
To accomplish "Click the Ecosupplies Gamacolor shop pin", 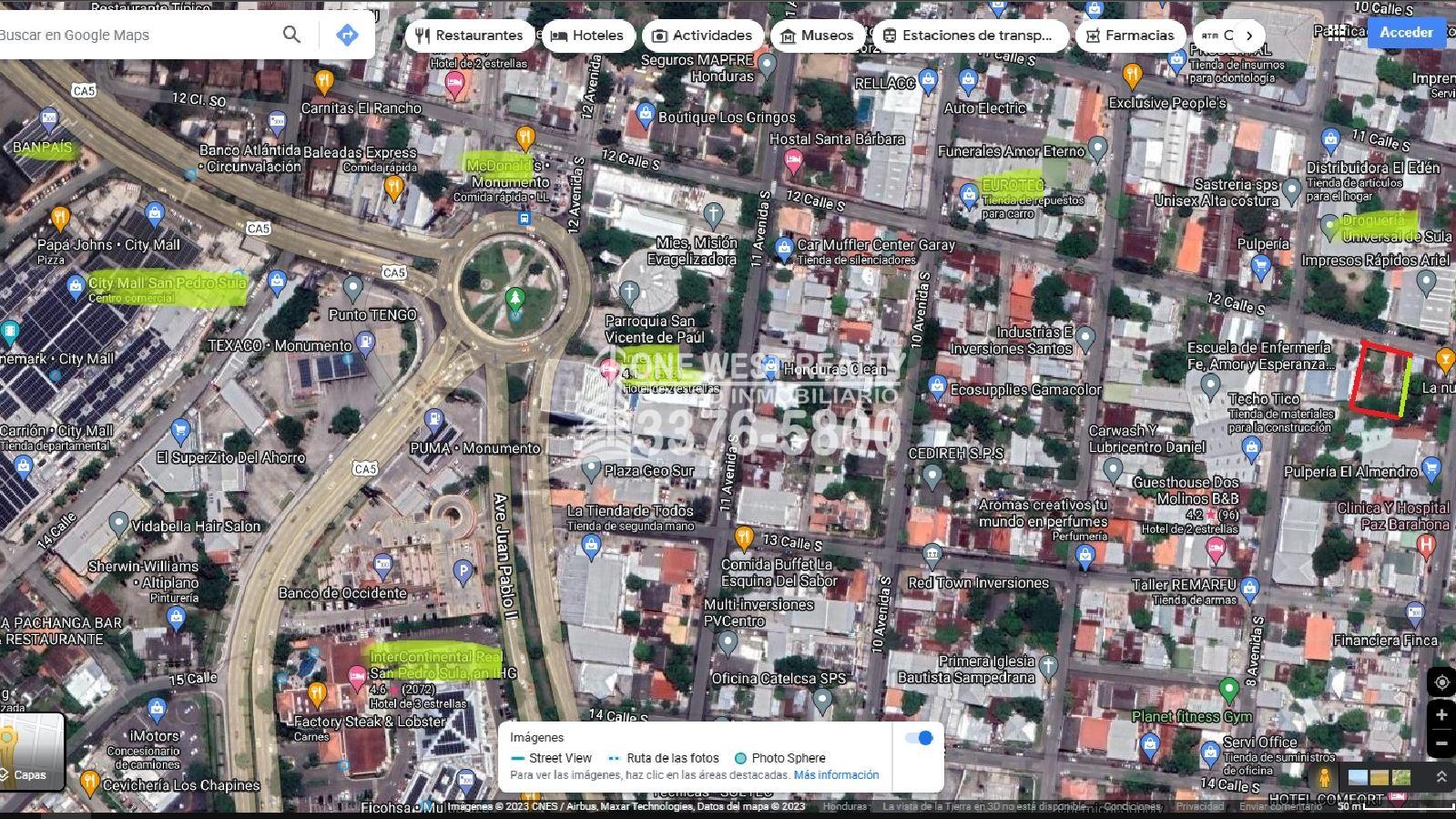I will tap(937, 387).
